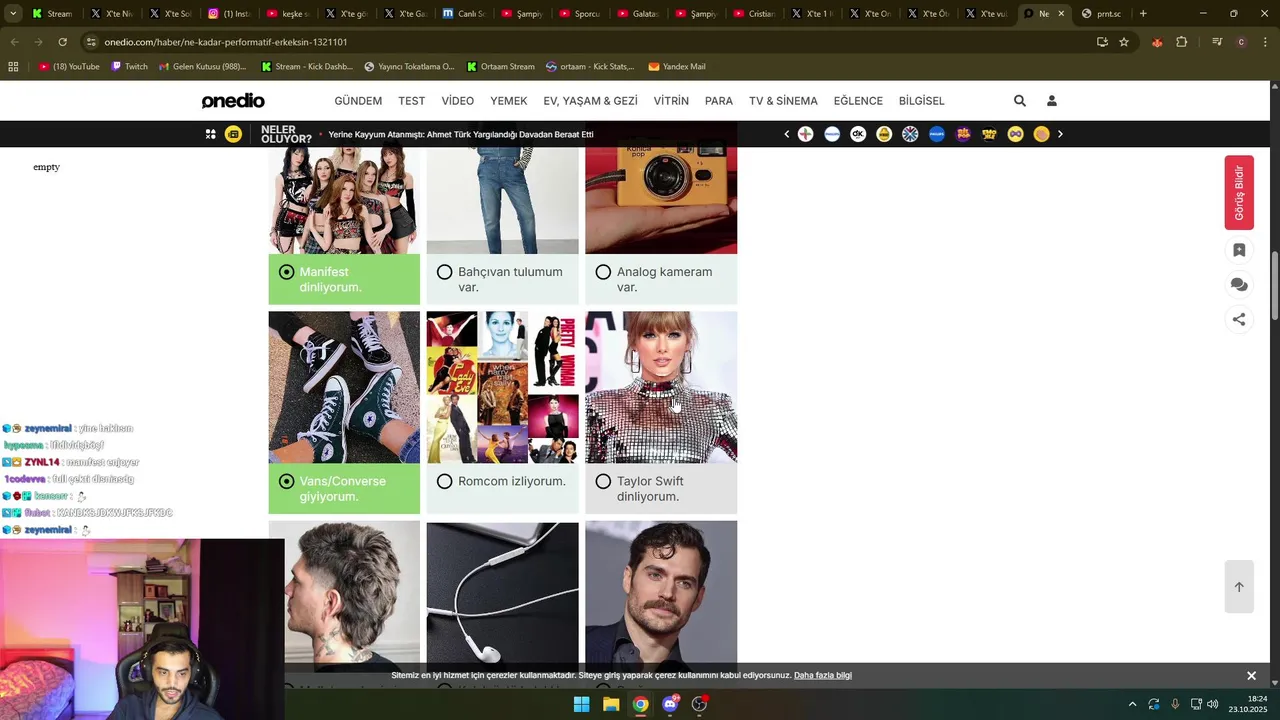
Task: Open the YEMEK menu
Action: pyautogui.click(x=509, y=101)
